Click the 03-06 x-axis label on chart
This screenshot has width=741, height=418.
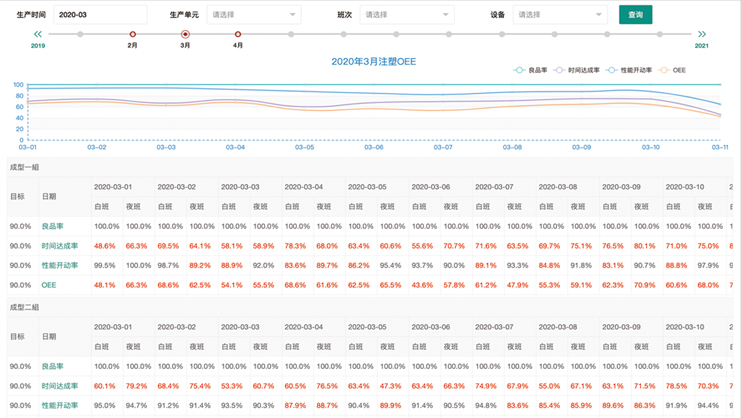pos(373,147)
